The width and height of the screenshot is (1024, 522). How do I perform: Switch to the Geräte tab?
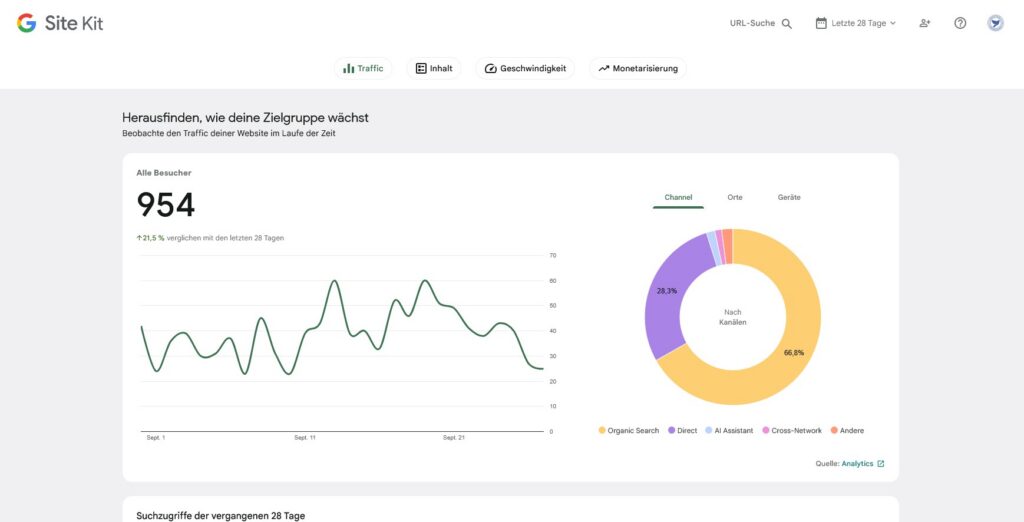click(x=789, y=197)
